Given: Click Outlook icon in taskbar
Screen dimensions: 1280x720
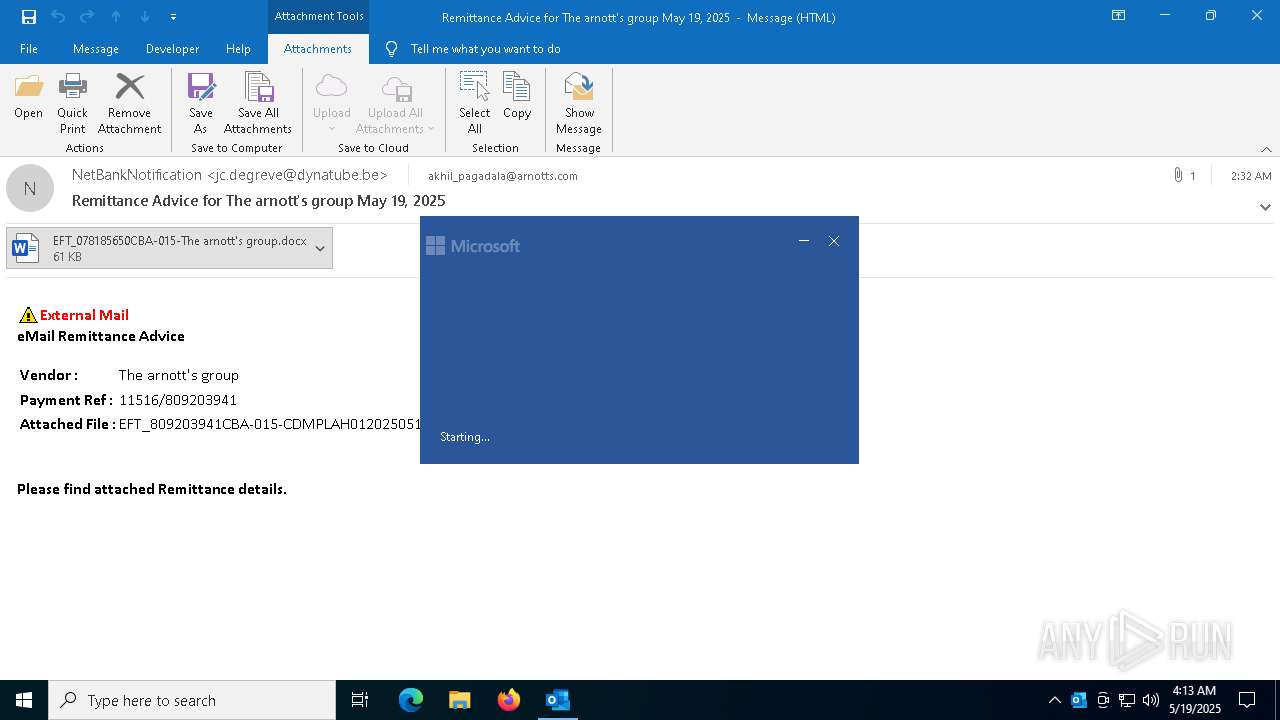Looking at the screenshot, I should tap(558, 700).
